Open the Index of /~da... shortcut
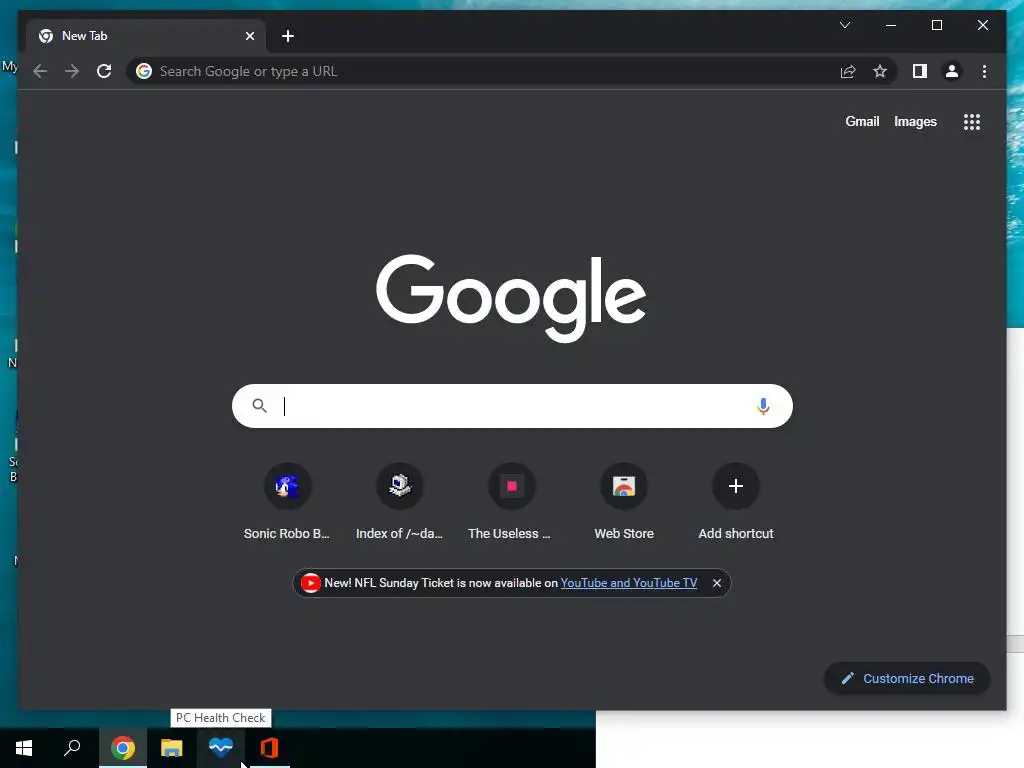The image size is (1024, 768). [x=399, y=502]
